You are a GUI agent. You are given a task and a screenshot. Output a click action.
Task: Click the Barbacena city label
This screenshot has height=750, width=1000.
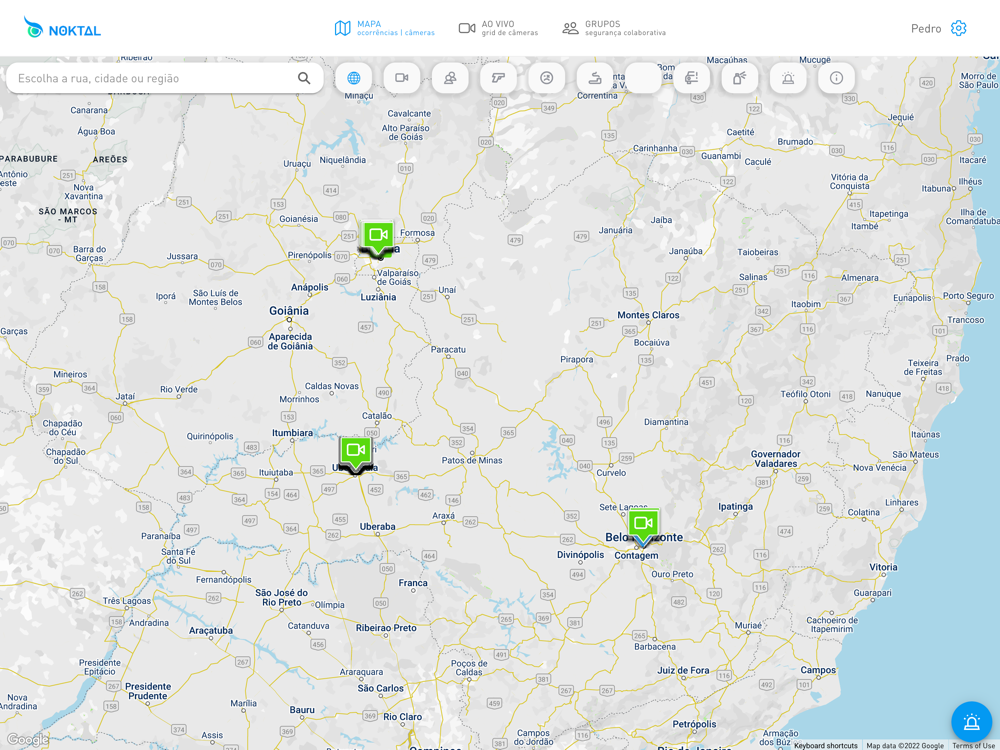click(x=655, y=647)
